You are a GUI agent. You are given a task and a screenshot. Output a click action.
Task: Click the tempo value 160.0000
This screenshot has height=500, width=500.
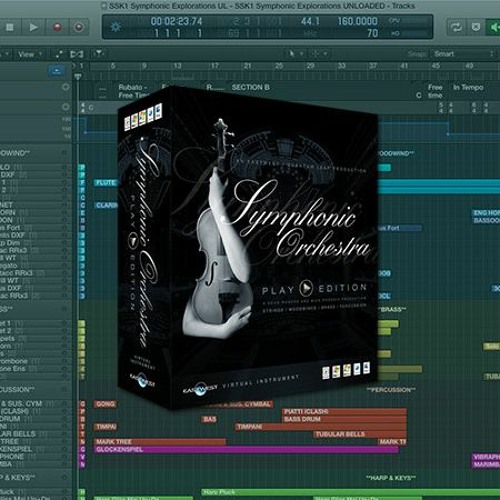[358, 22]
